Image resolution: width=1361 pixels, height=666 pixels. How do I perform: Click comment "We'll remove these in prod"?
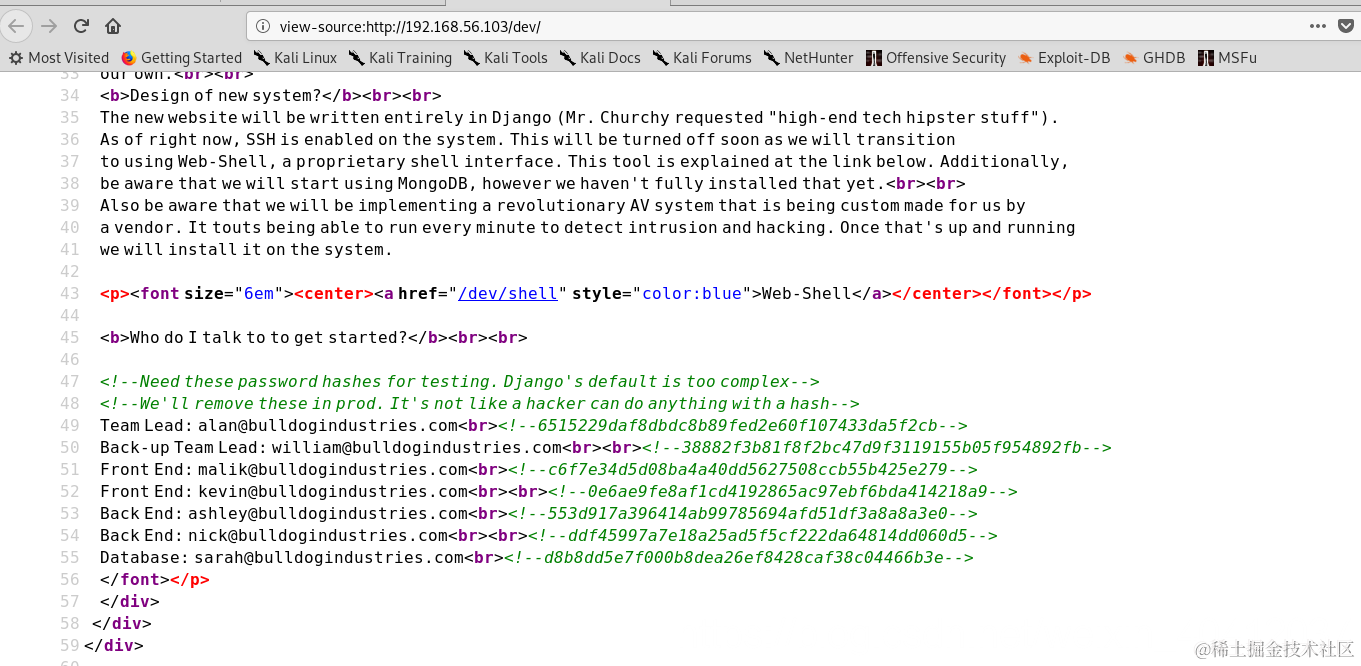pos(480,403)
